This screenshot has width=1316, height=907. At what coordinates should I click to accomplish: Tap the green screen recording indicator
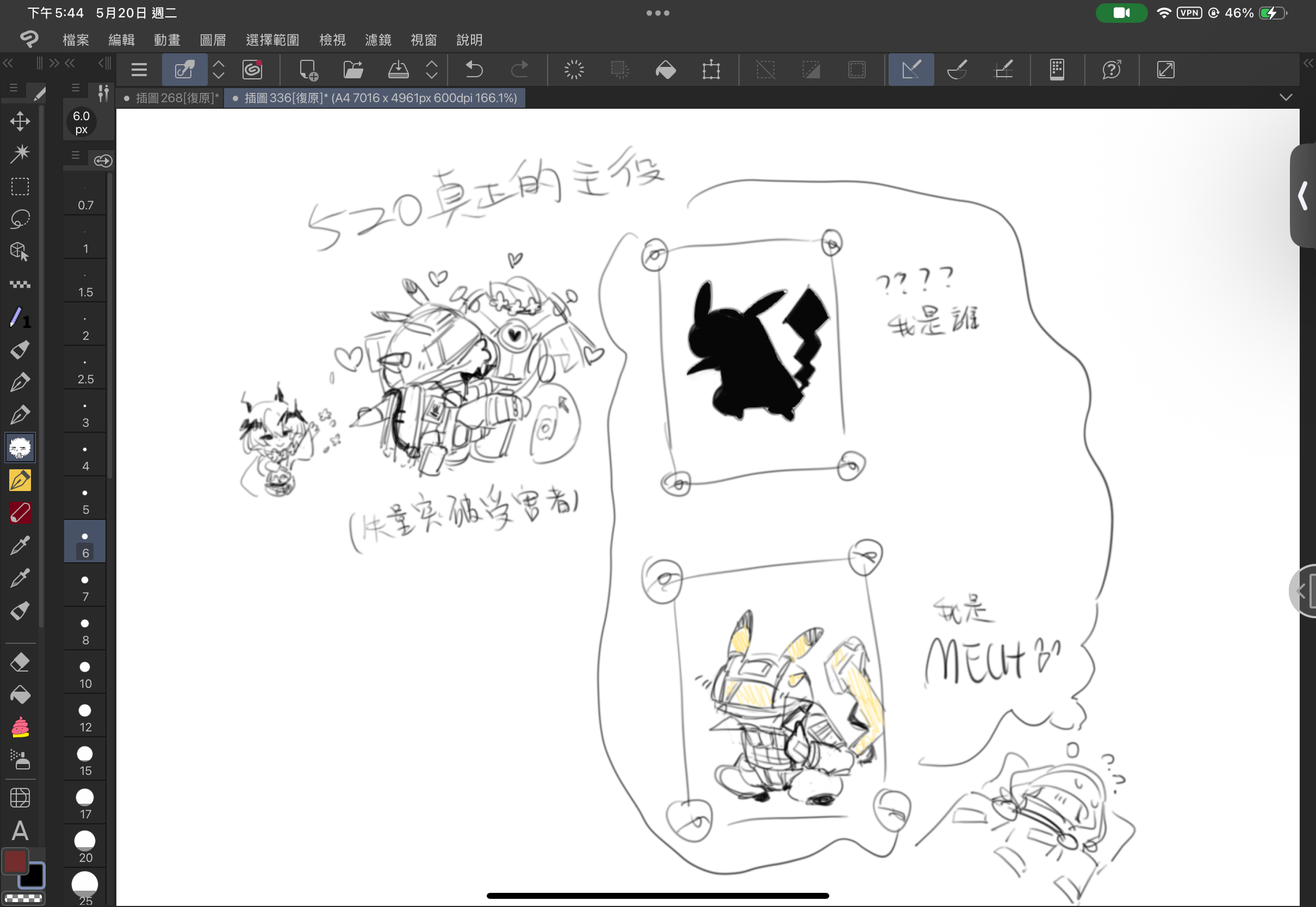coord(1121,13)
